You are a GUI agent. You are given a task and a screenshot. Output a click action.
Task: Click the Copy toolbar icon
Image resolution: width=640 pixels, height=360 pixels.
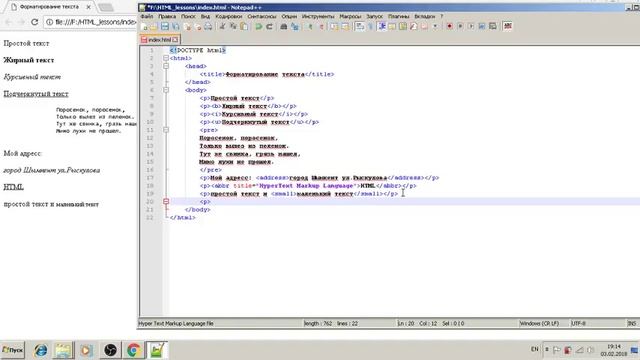[x=233, y=27]
